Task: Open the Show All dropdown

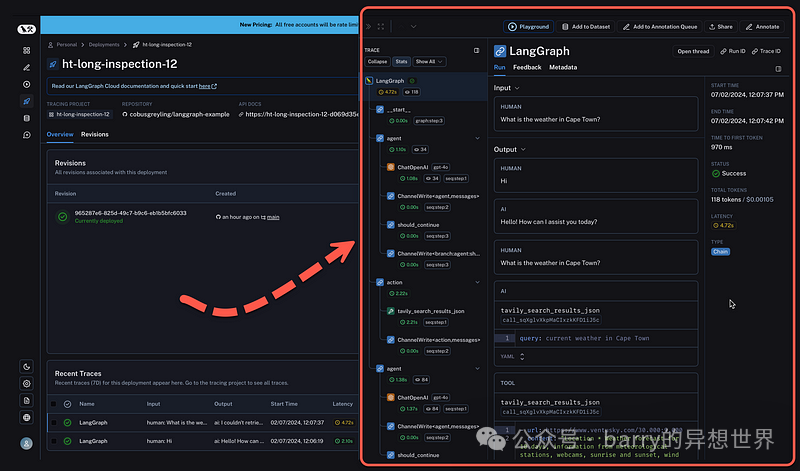Action: click(x=429, y=62)
